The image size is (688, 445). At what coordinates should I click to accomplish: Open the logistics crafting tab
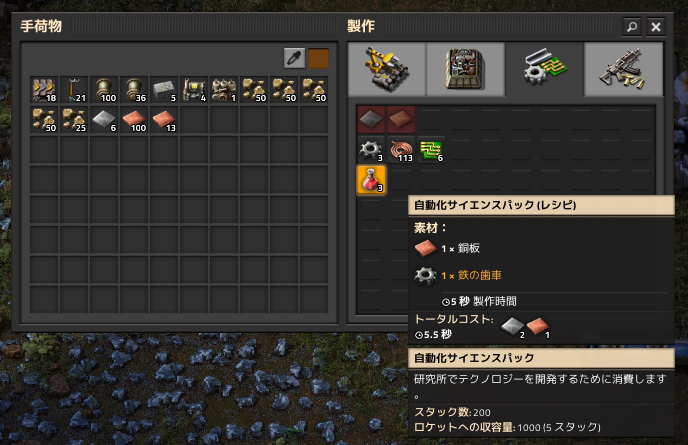tap(387, 69)
